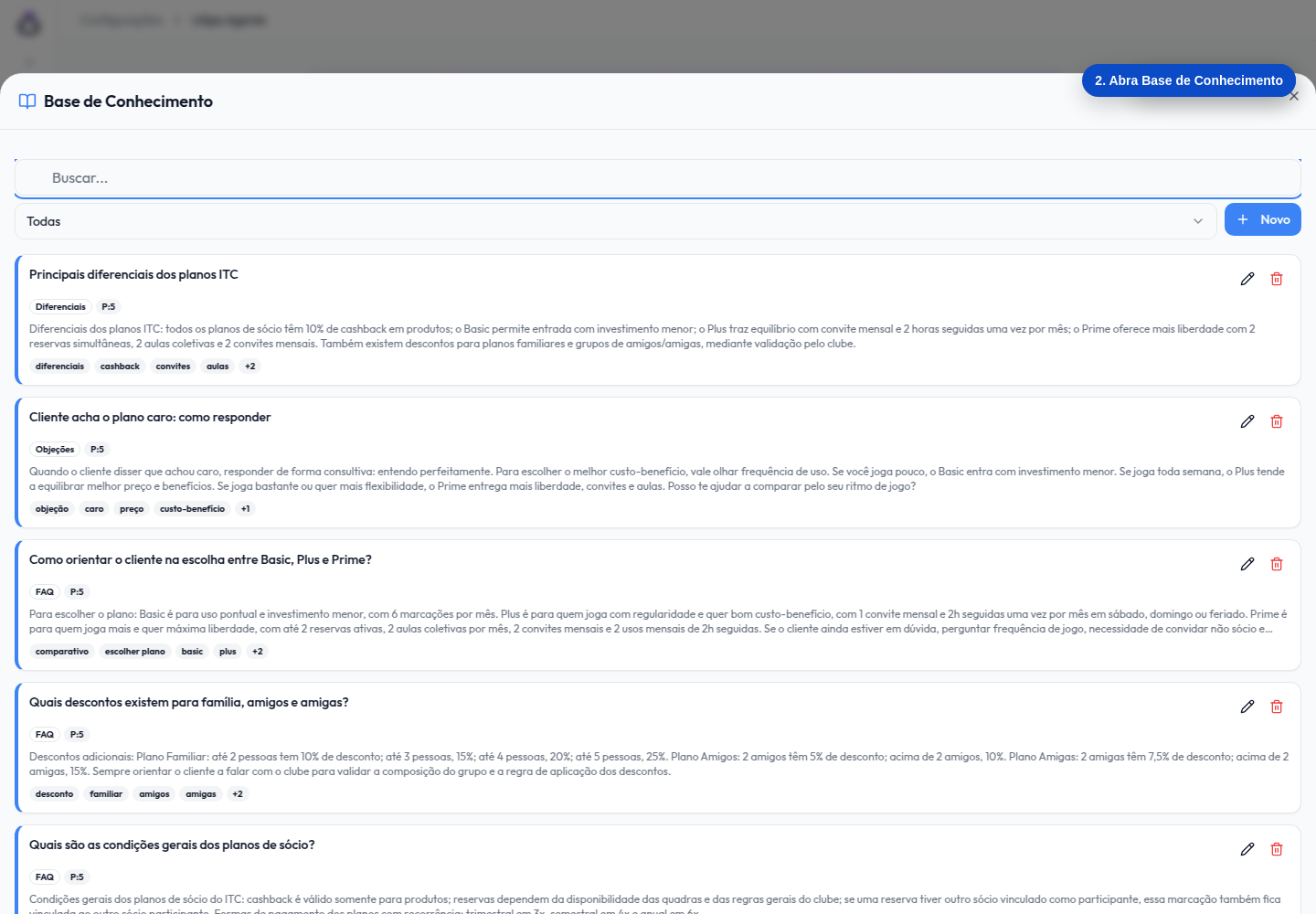
Task: Click the 'convites' tag
Action: click(x=173, y=367)
